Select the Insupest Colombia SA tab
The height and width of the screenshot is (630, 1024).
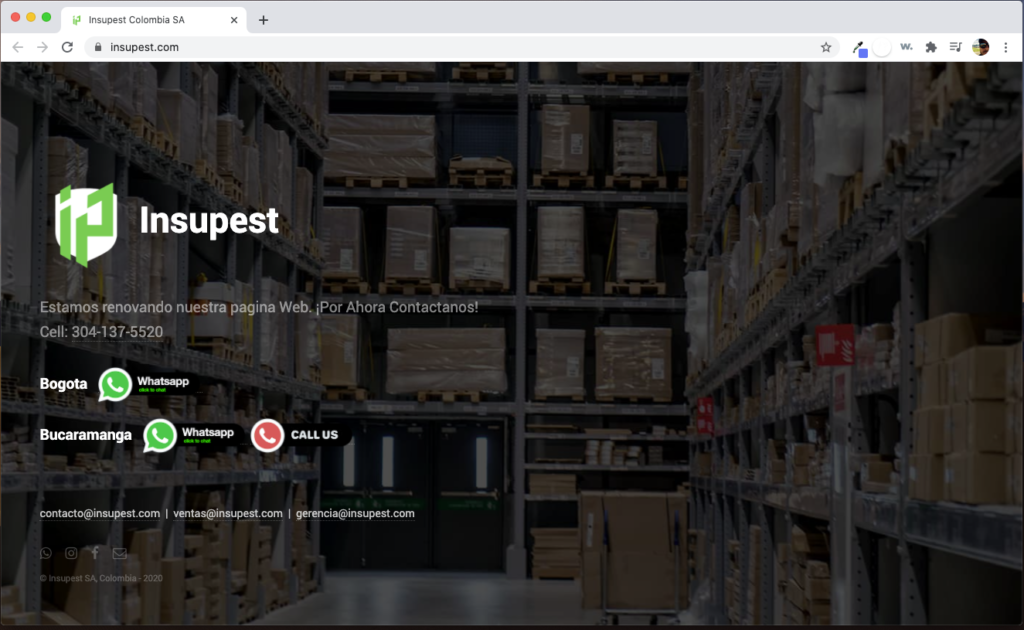click(150, 20)
